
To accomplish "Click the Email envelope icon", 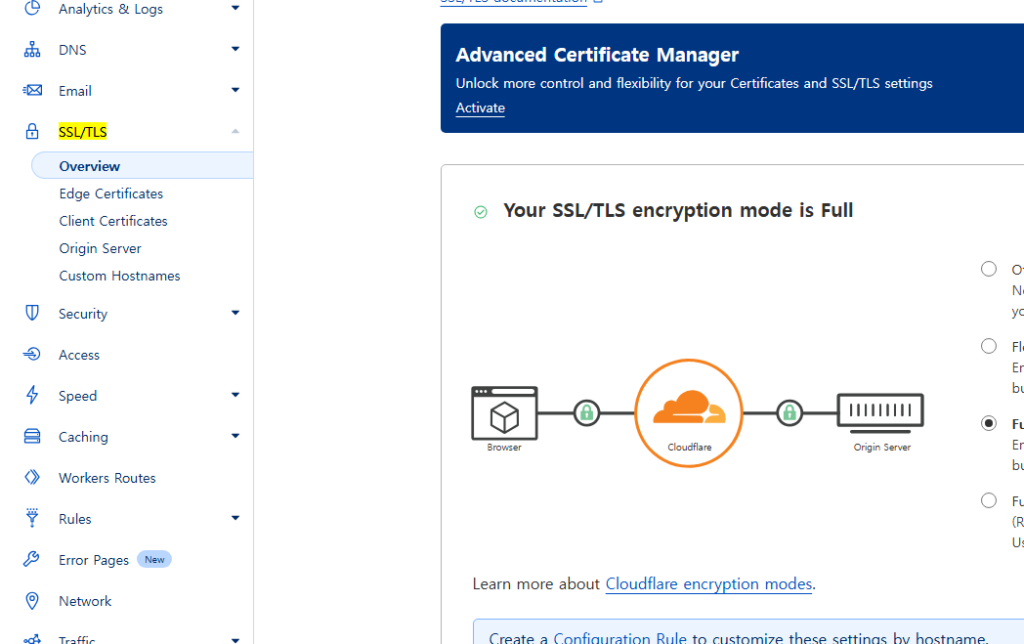I will click(32, 90).
